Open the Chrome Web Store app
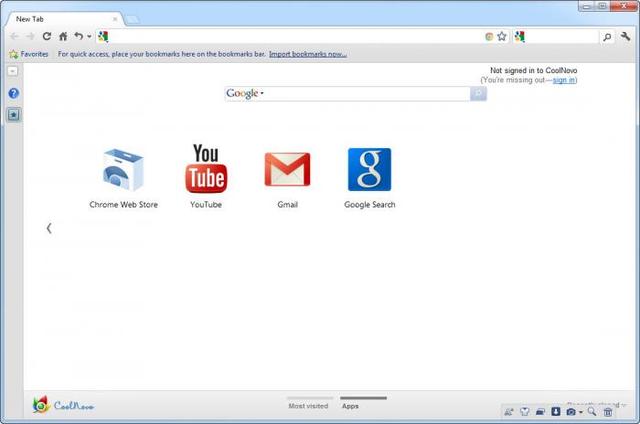 [123, 170]
